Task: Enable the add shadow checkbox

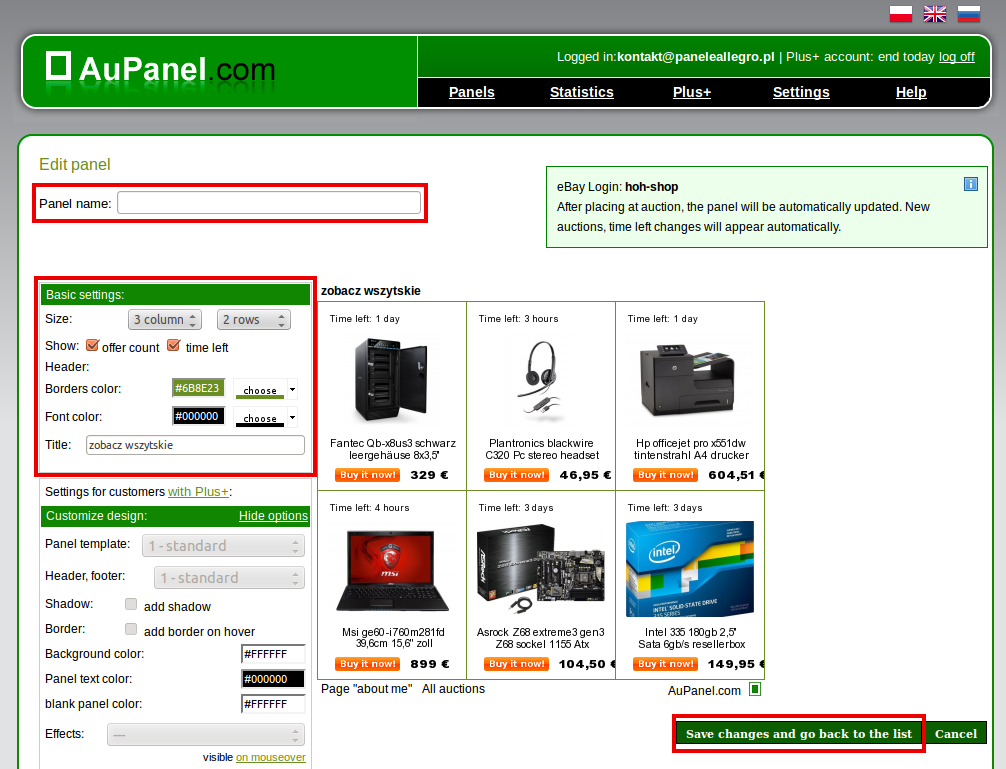Action: pos(131,604)
